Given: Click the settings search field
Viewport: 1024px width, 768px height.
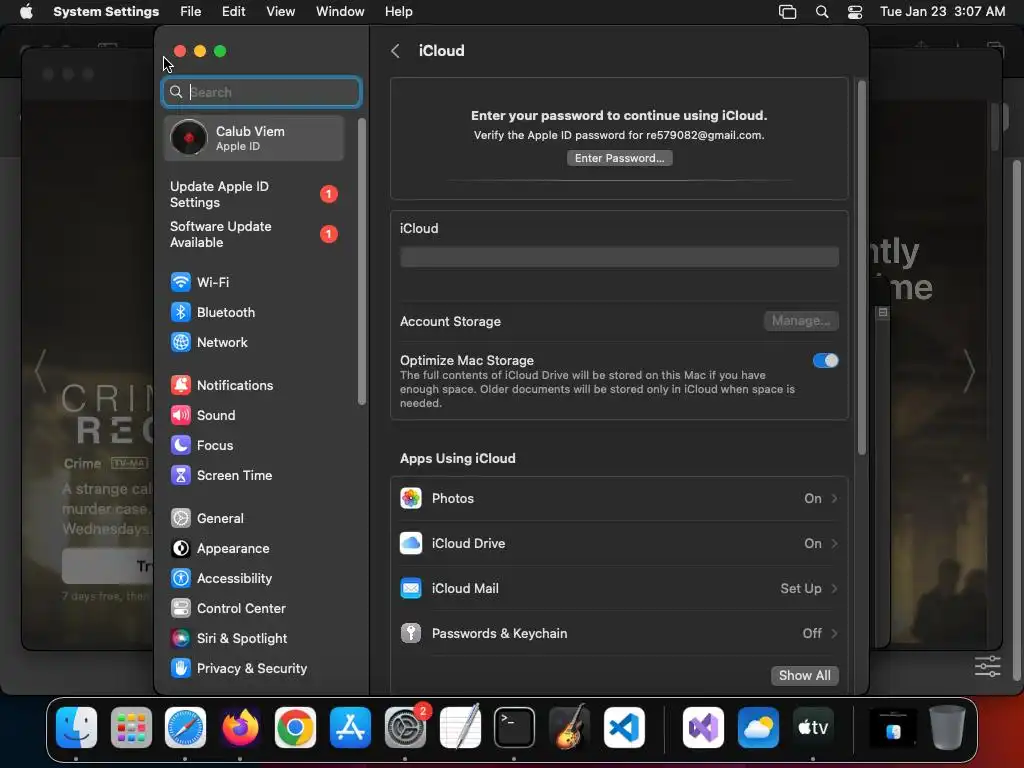Looking at the screenshot, I should pyautogui.click(x=262, y=92).
